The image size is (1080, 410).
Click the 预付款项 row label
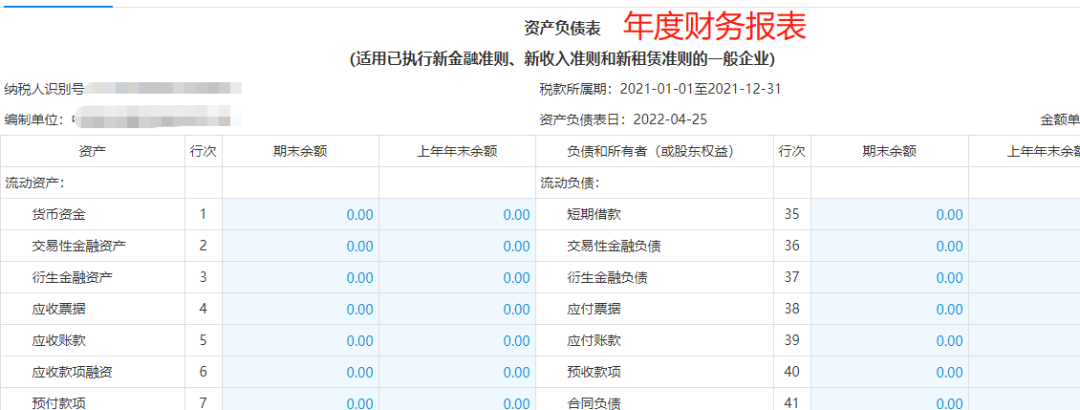coord(59,402)
